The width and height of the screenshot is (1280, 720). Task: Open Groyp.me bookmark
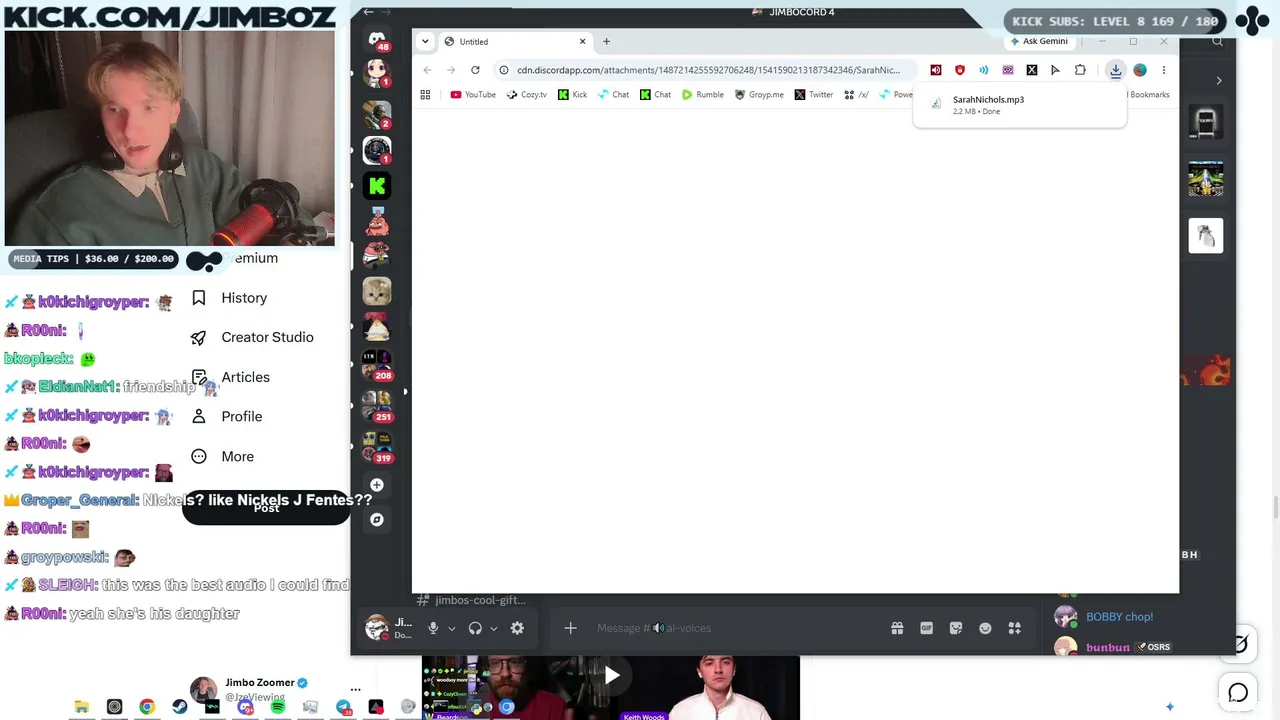coord(759,95)
